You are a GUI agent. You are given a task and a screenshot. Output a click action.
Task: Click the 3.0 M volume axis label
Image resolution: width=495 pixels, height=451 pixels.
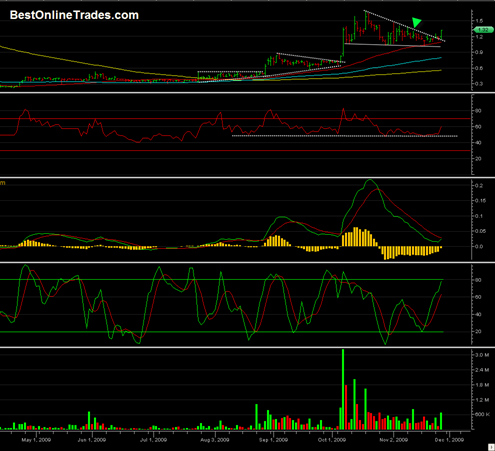pos(482,355)
